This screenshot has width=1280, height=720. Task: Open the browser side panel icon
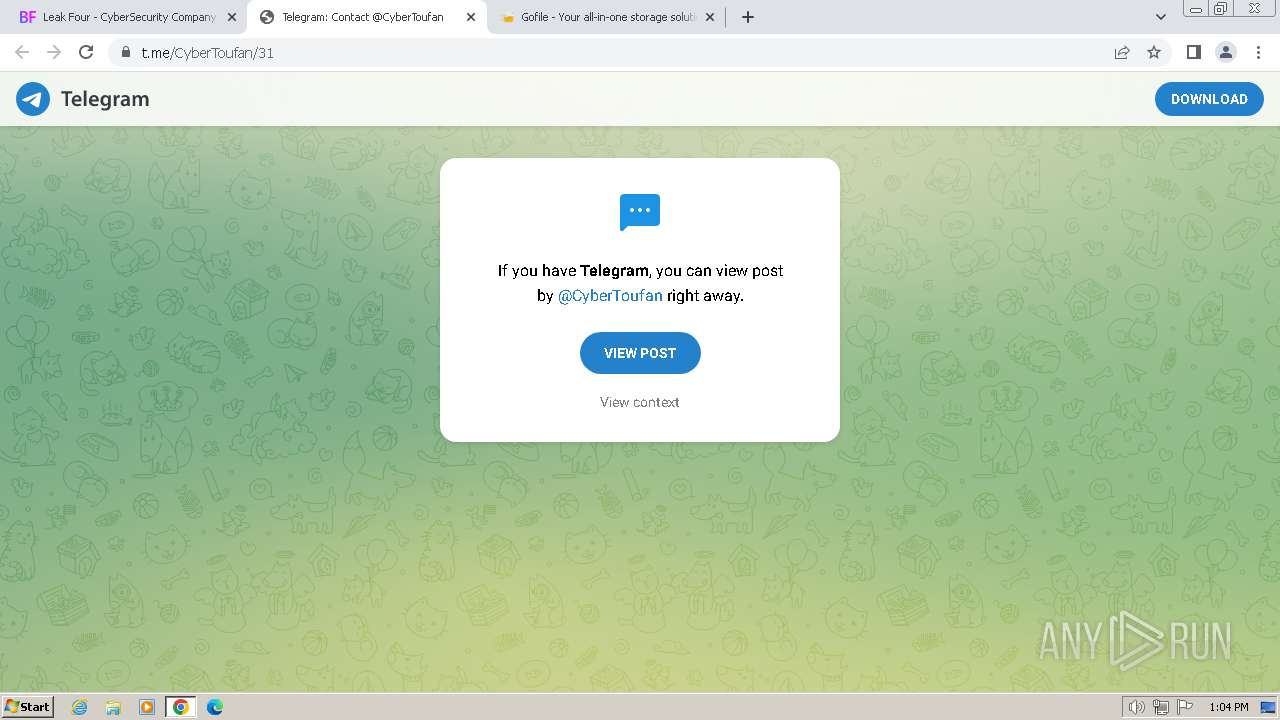click(1194, 52)
